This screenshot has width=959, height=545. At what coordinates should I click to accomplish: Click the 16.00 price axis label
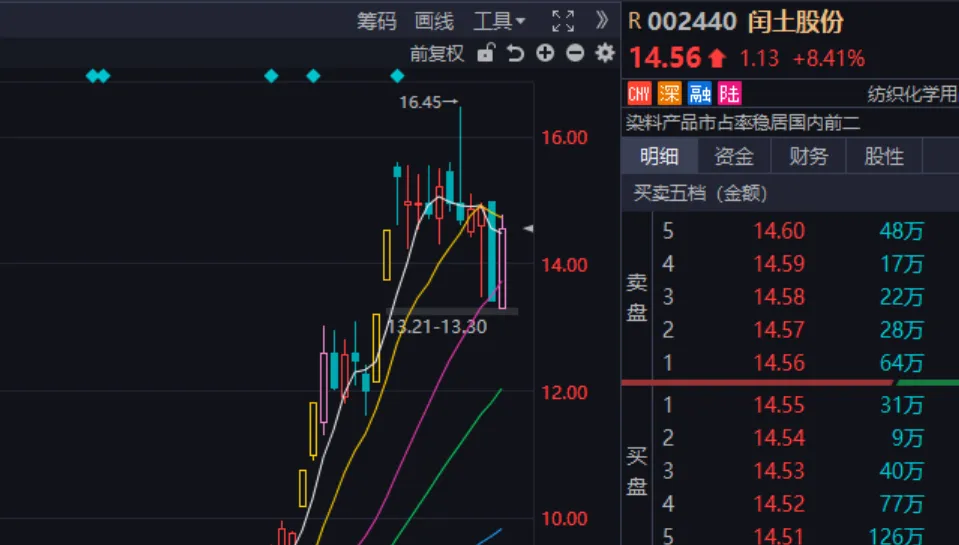coord(564,138)
